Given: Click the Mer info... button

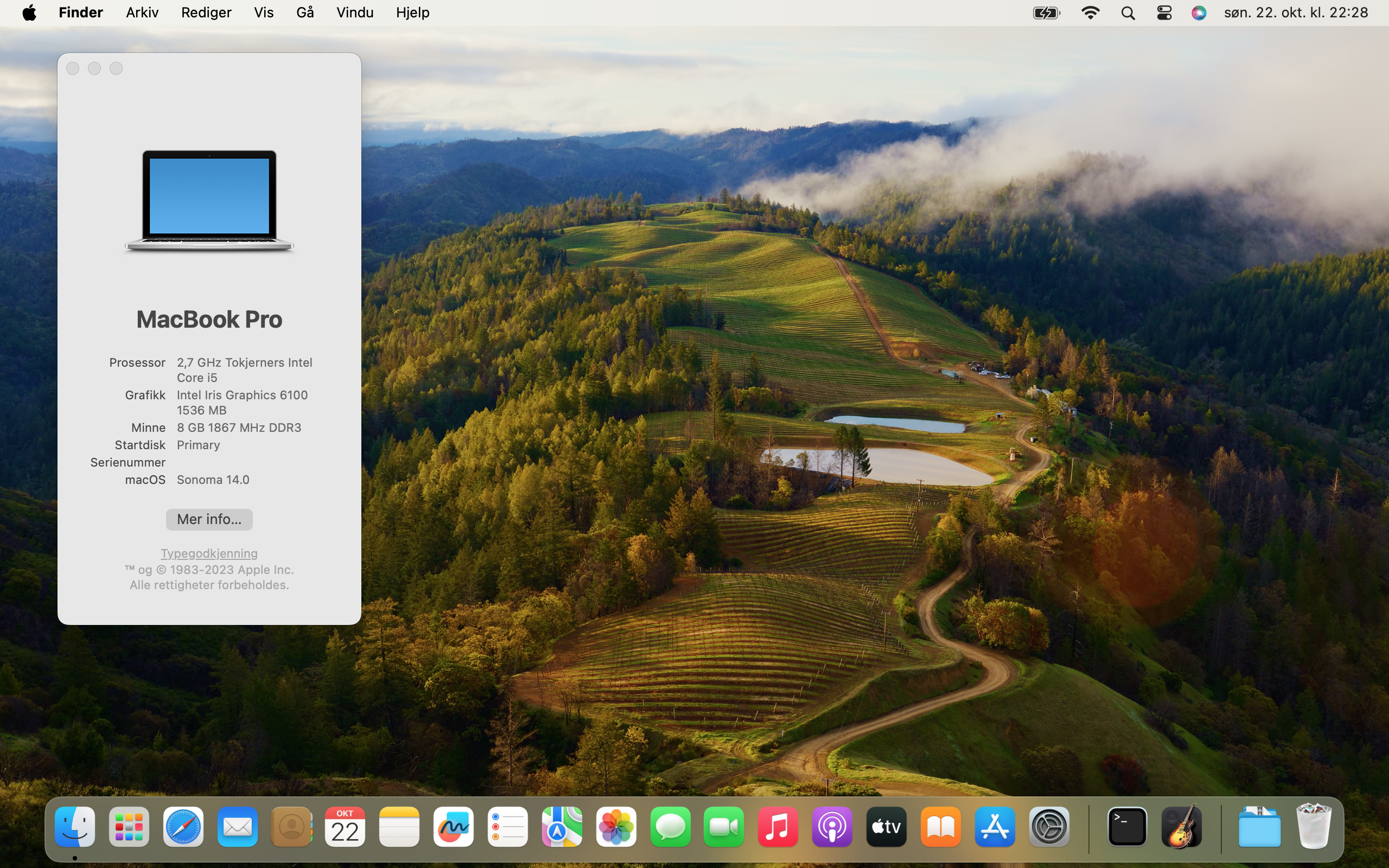Looking at the screenshot, I should tap(209, 519).
